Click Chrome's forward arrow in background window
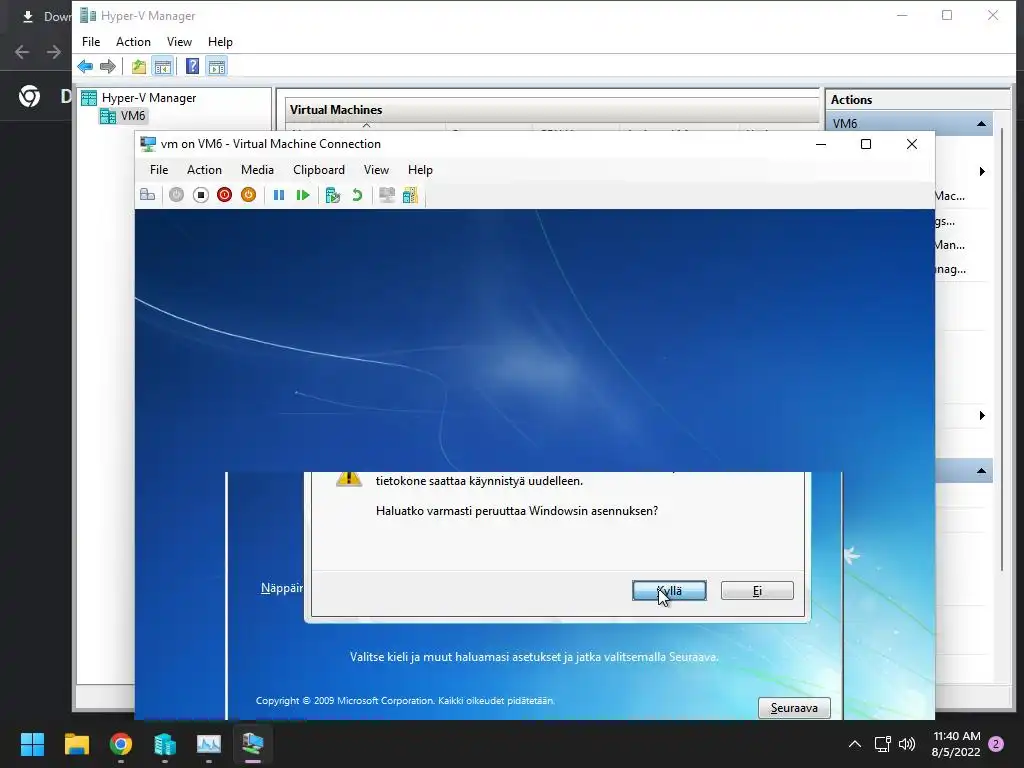Viewport: 1024px width, 768px height. tap(54, 52)
